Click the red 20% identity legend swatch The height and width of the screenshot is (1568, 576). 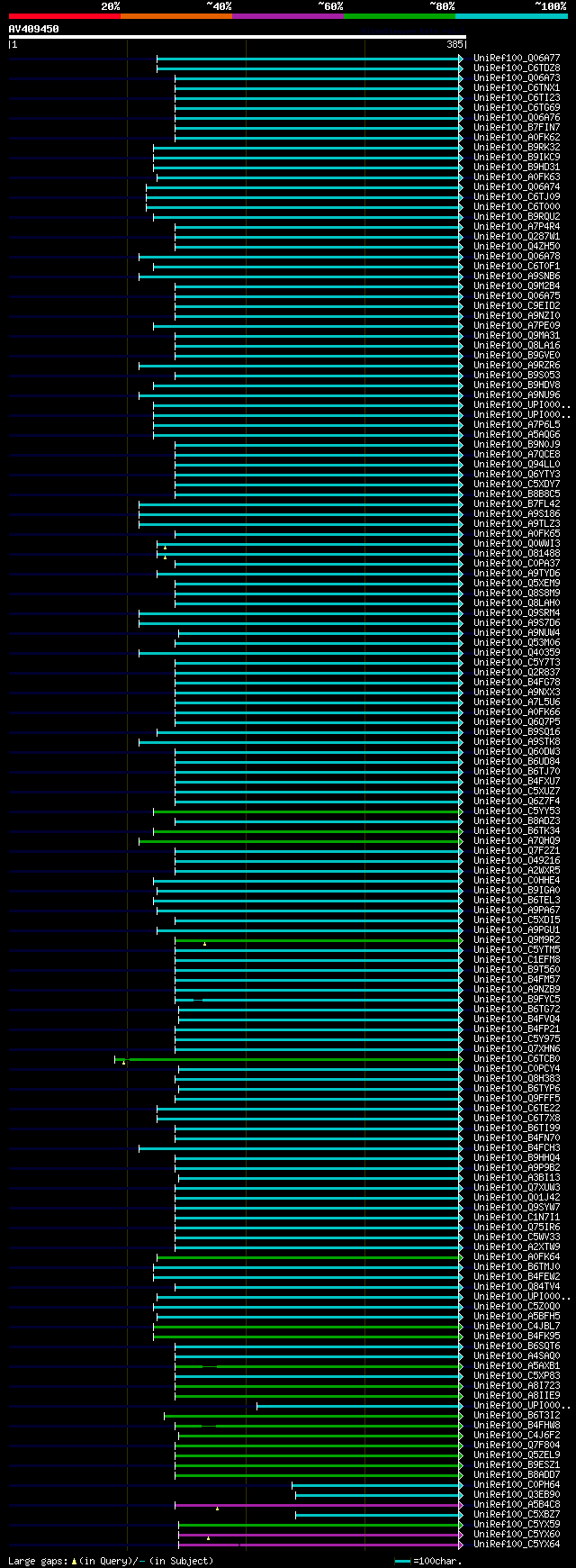click(65, 16)
